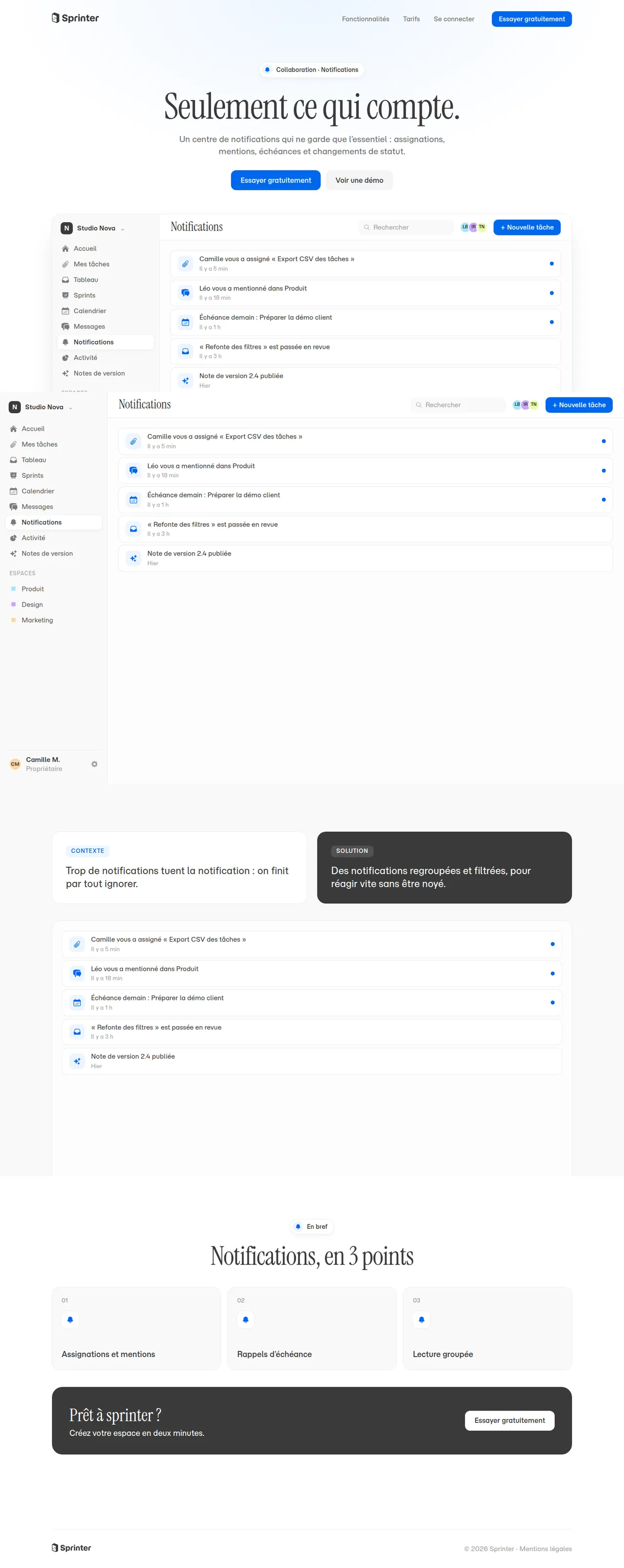The image size is (624, 1568).
Task: Toggle the unread dot on Échéance demain in the hero preview
Action: pyautogui.click(x=551, y=322)
